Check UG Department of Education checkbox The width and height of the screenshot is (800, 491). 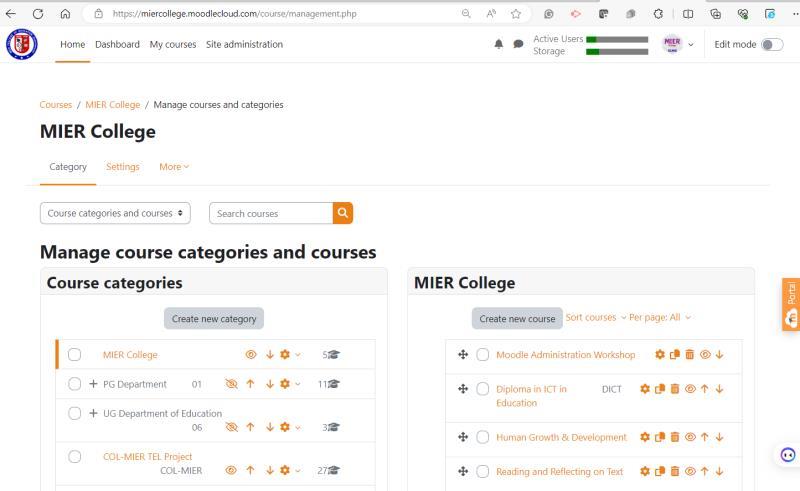pos(74,413)
